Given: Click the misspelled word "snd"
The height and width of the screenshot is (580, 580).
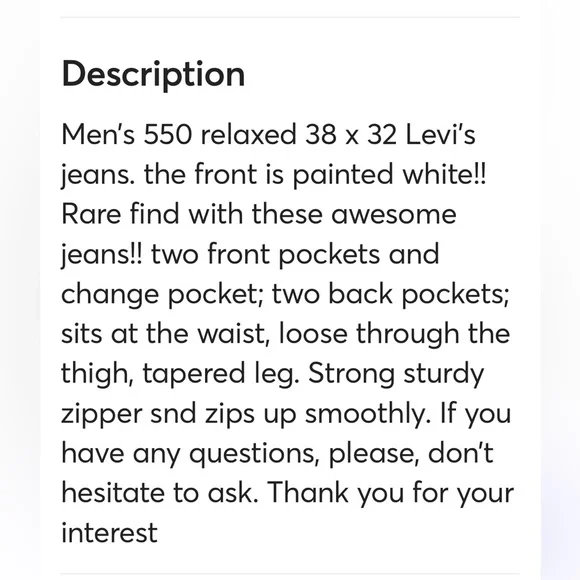Looking at the screenshot, I should [173, 414].
